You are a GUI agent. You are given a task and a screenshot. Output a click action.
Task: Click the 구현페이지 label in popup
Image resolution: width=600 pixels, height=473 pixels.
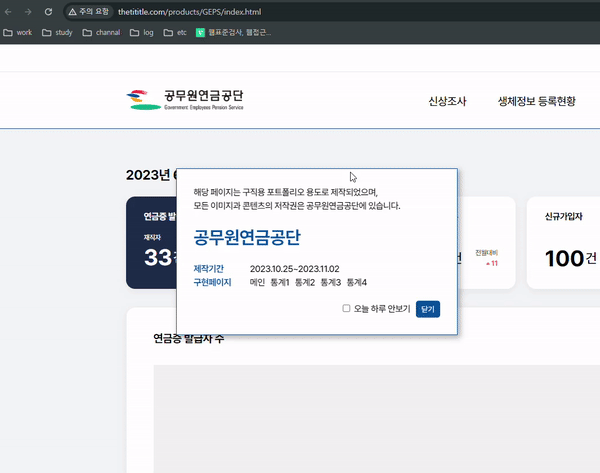click(212, 282)
